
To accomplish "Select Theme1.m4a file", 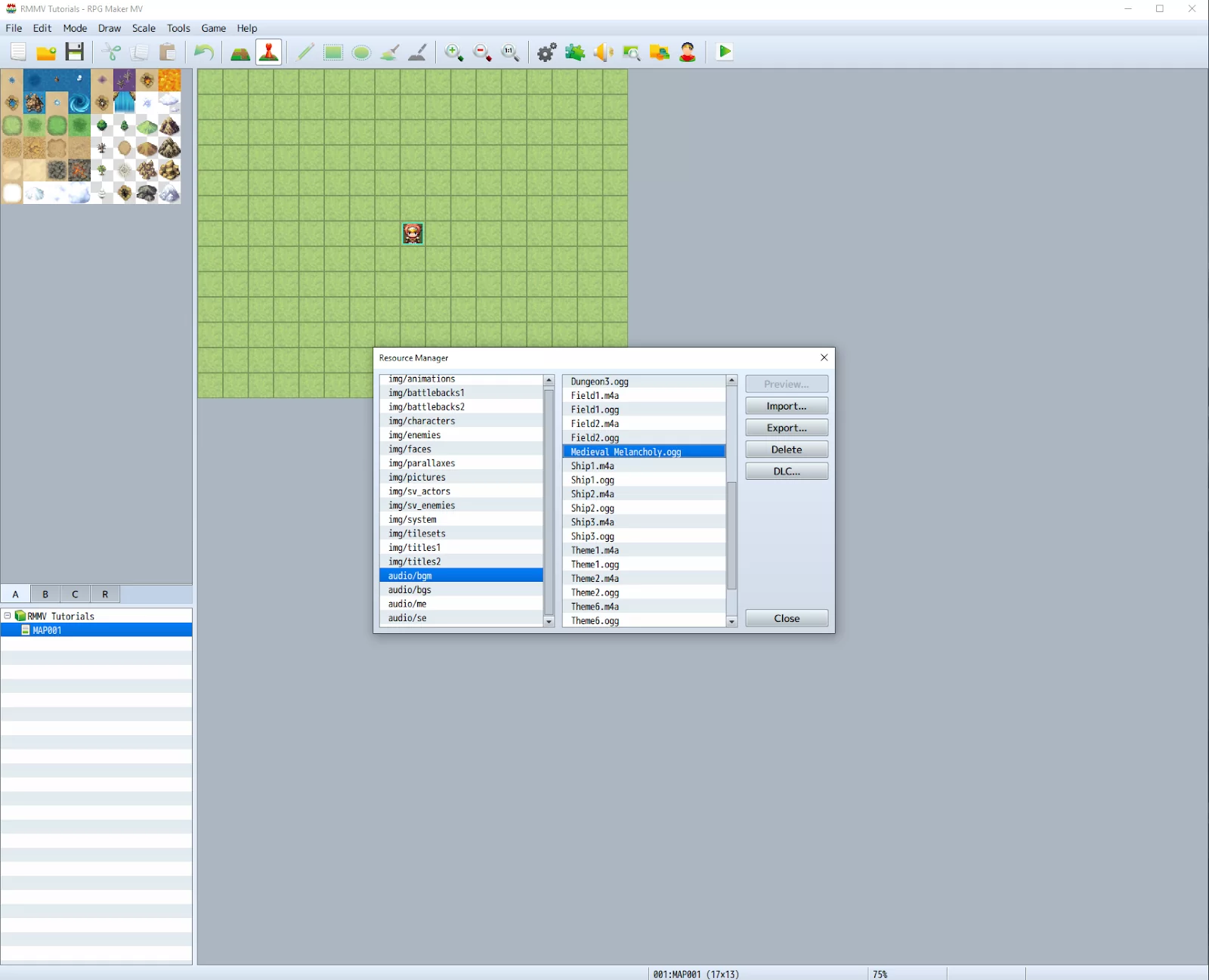I will pyautogui.click(x=644, y=550).
